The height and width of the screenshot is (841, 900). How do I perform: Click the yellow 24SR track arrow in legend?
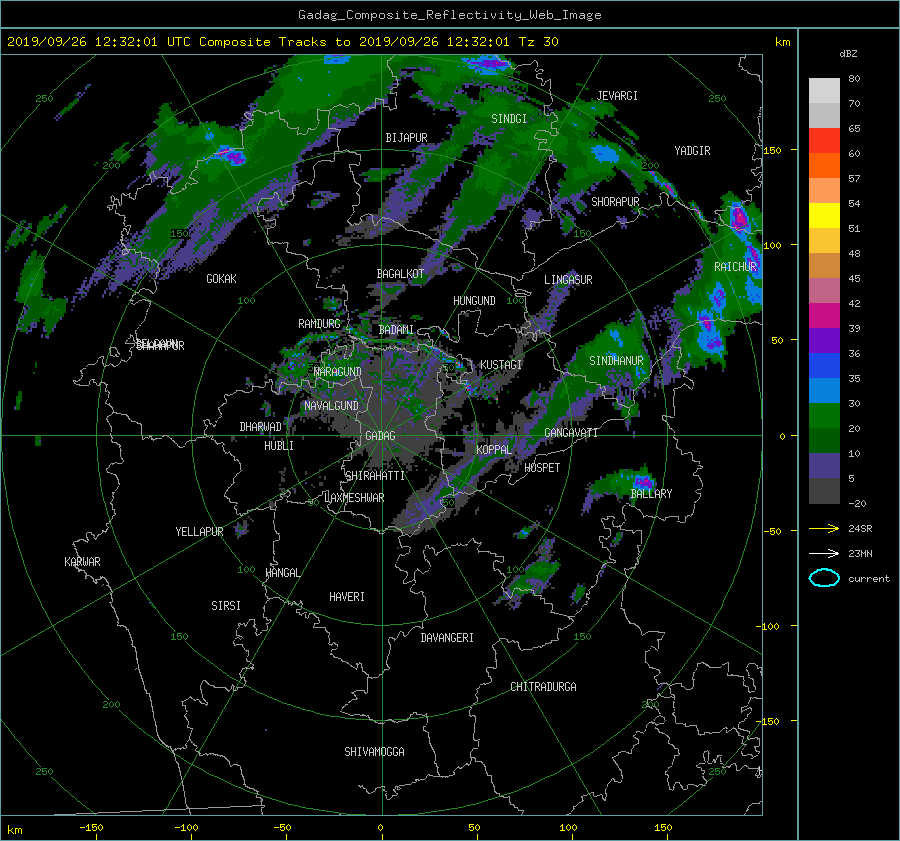click(824, 528)
